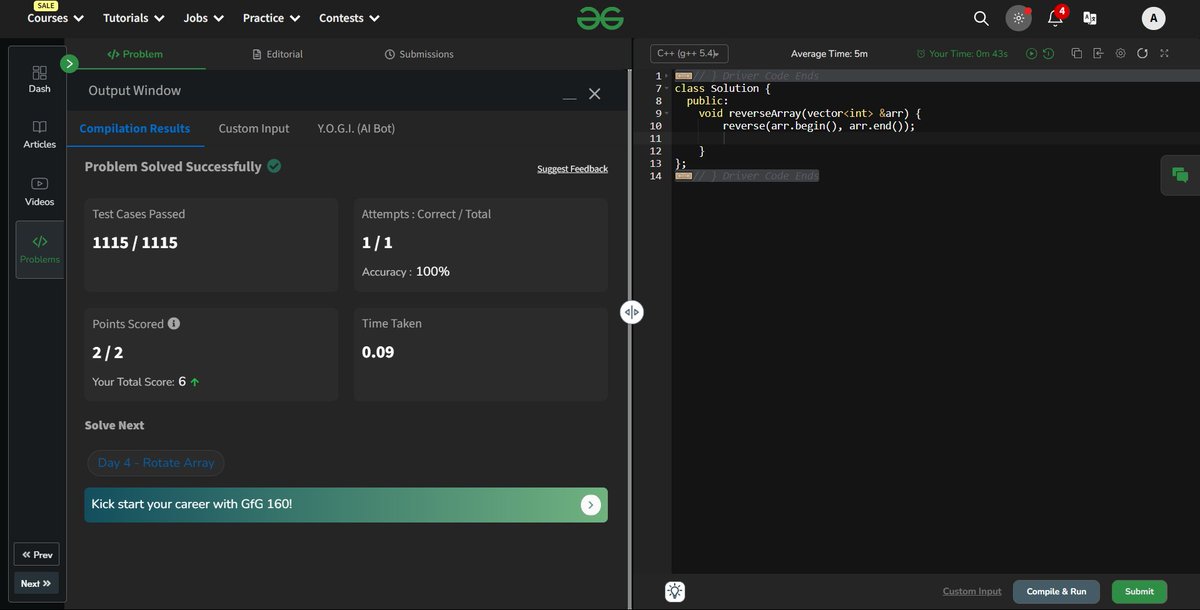Expand the Tutorials dropdown menu
Screen dimensions: 1200x610
(133, 18)
